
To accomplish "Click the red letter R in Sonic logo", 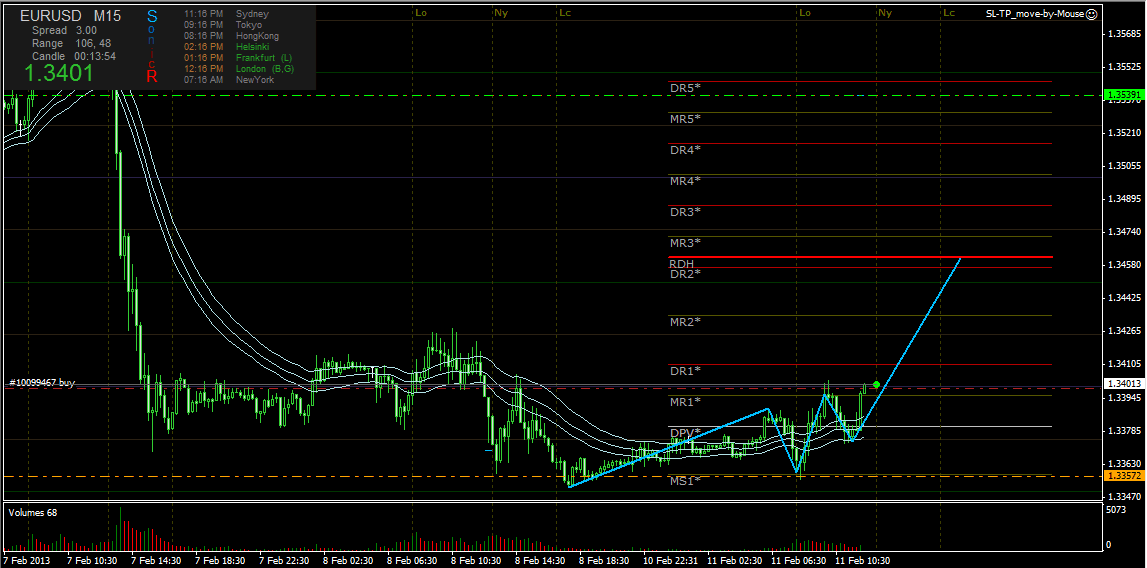I will click(152, 76).
